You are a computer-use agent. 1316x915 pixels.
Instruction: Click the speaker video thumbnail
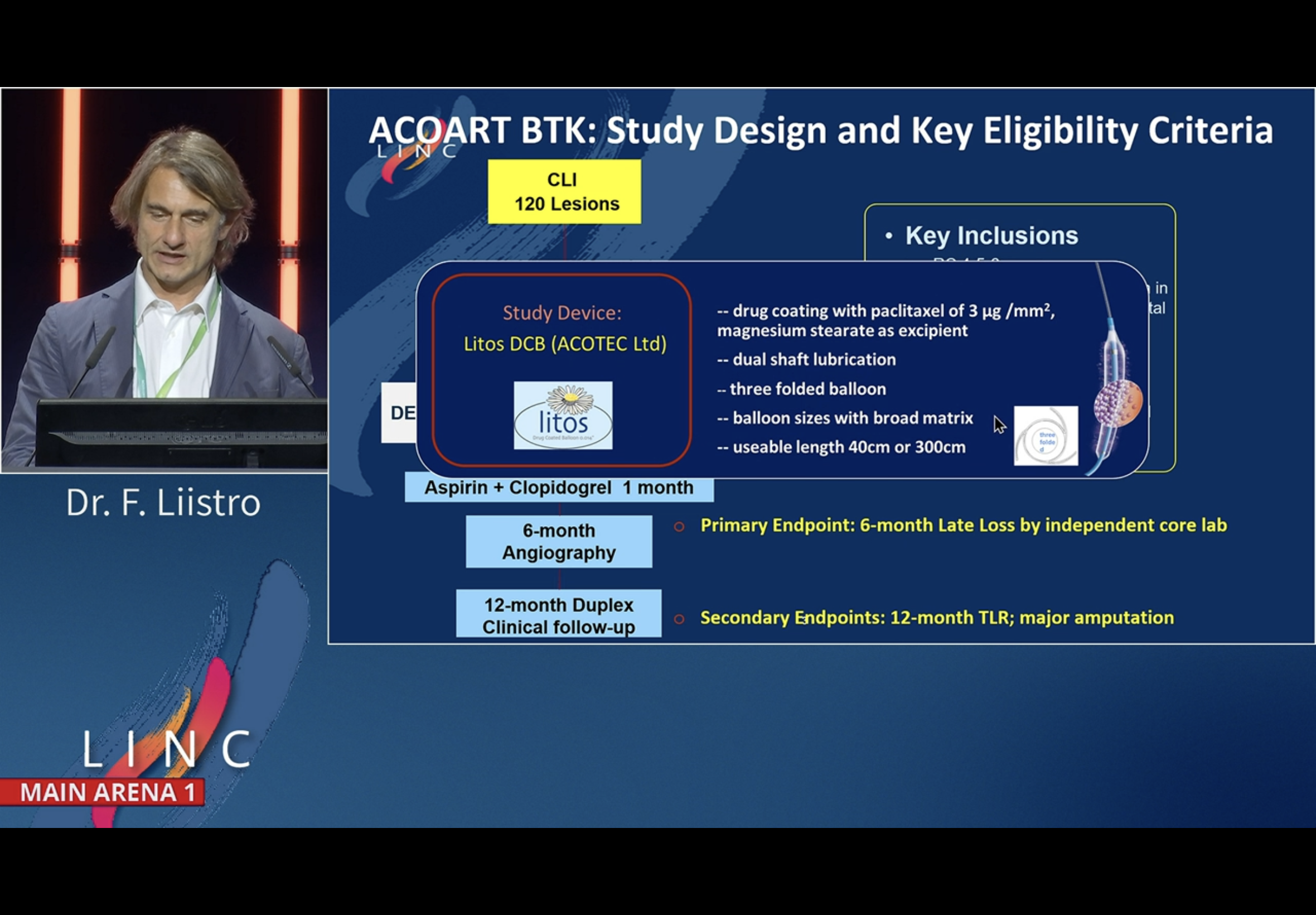(x=164, y=280)
